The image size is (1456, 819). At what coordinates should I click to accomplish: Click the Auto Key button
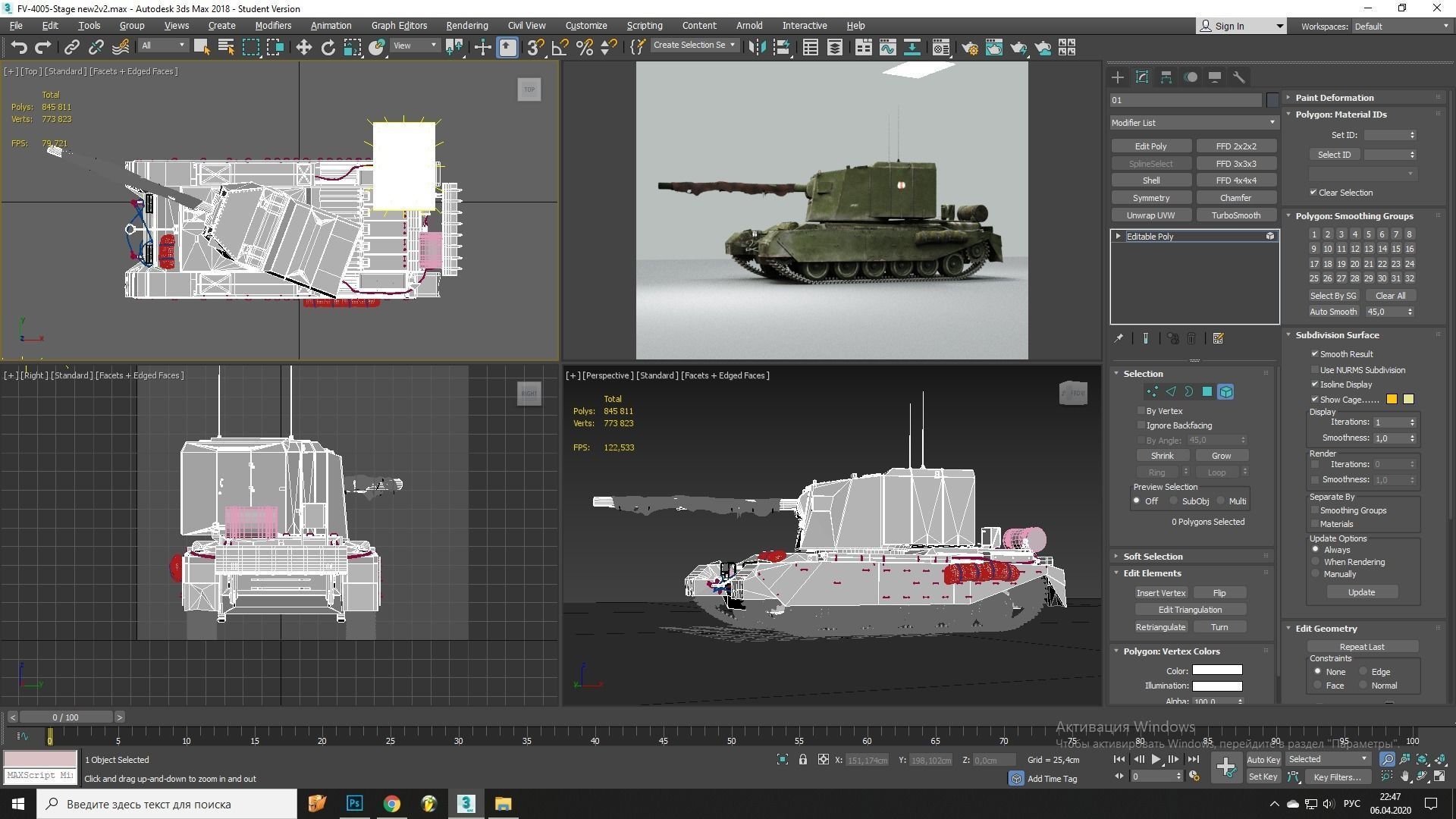pyautogui.click(x=1263, y=760)
